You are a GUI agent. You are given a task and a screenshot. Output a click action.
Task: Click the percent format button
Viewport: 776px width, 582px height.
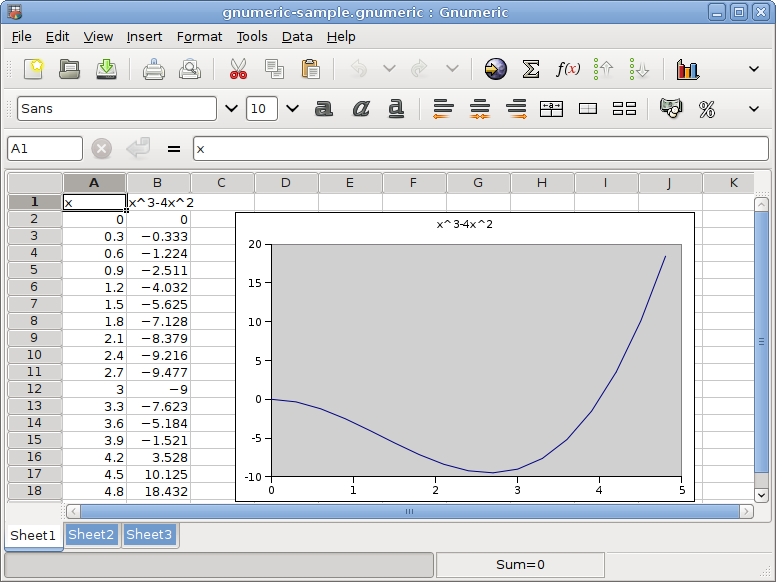coord(707,108)
